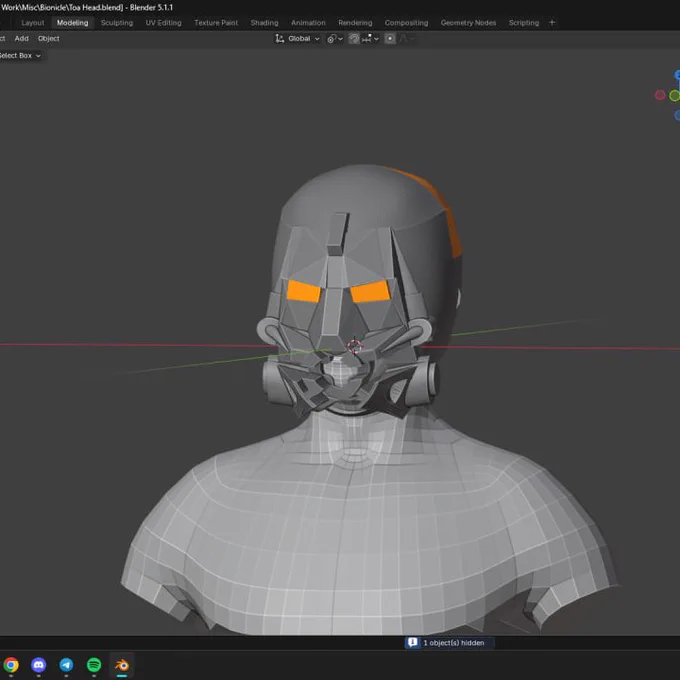
Task: Click the red negative X axis gizmo circle
Action: click(x=660, y=95)
